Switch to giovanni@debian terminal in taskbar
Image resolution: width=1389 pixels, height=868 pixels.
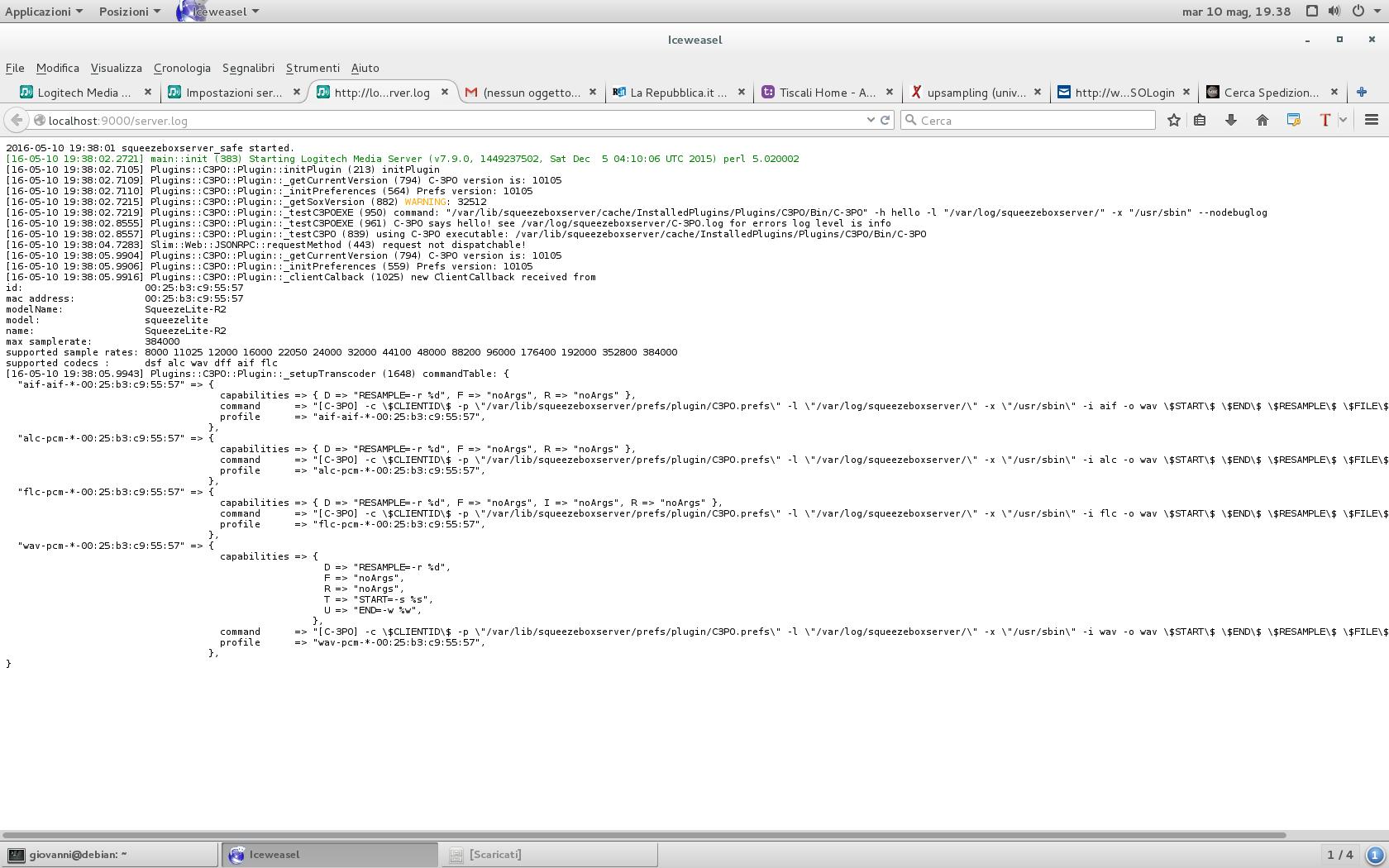point(109,855)
